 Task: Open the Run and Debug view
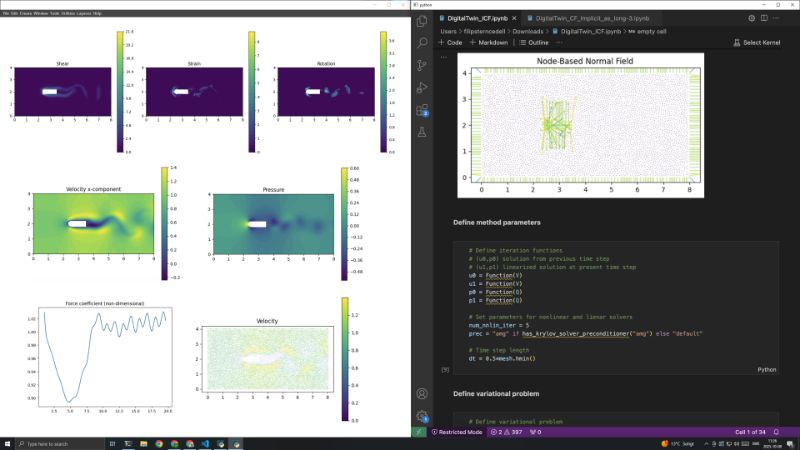422,87
